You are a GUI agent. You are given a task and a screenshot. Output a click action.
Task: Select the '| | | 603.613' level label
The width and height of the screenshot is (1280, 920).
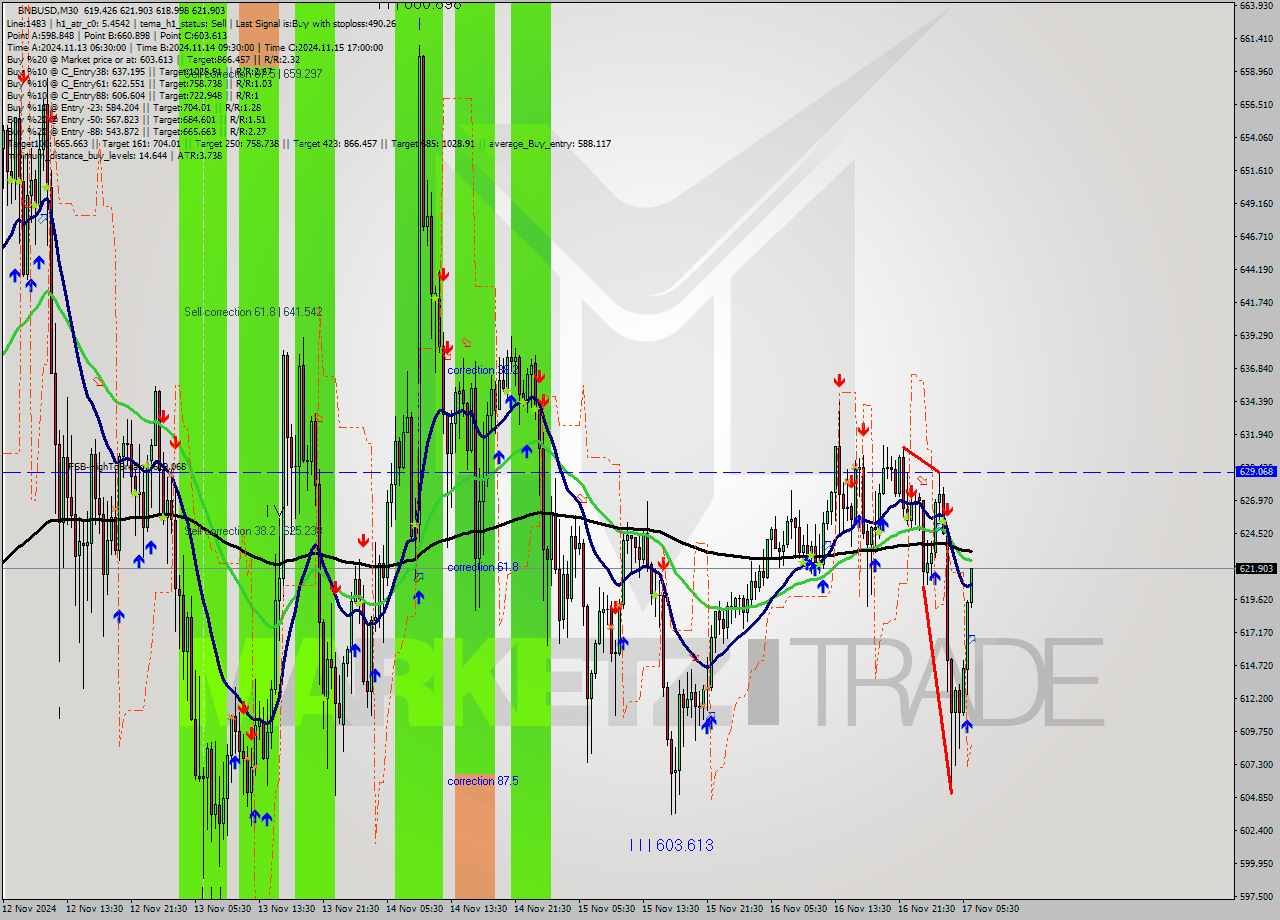(671, 845)
